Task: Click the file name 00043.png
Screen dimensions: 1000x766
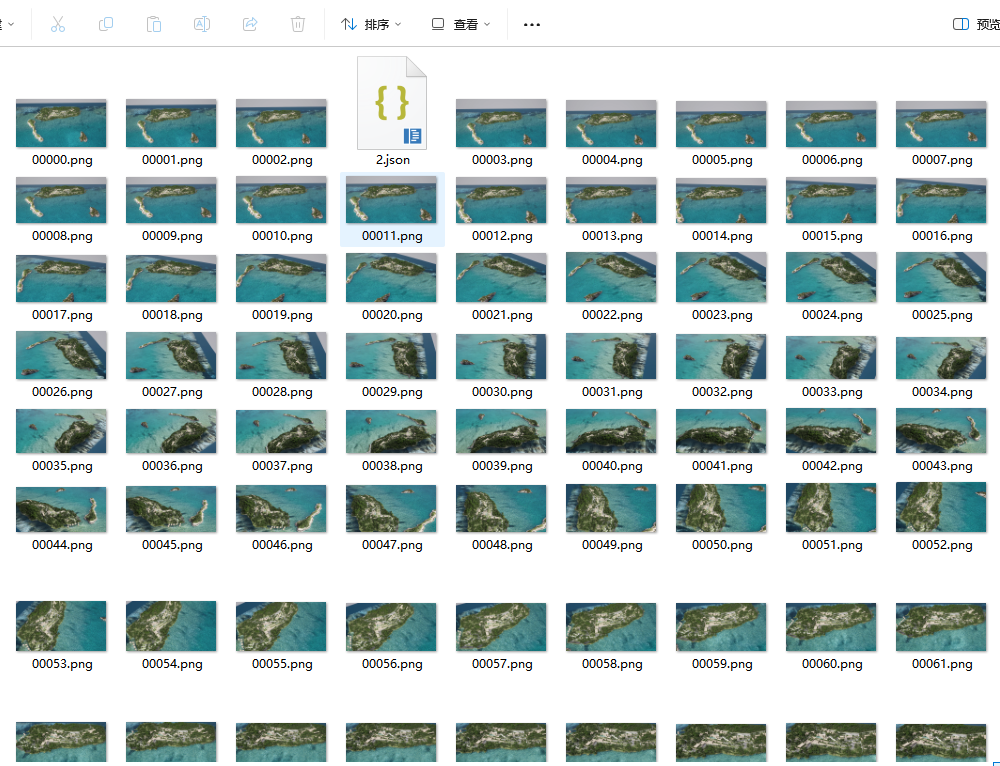Action: pyautogui.click(x=942, y=466)
